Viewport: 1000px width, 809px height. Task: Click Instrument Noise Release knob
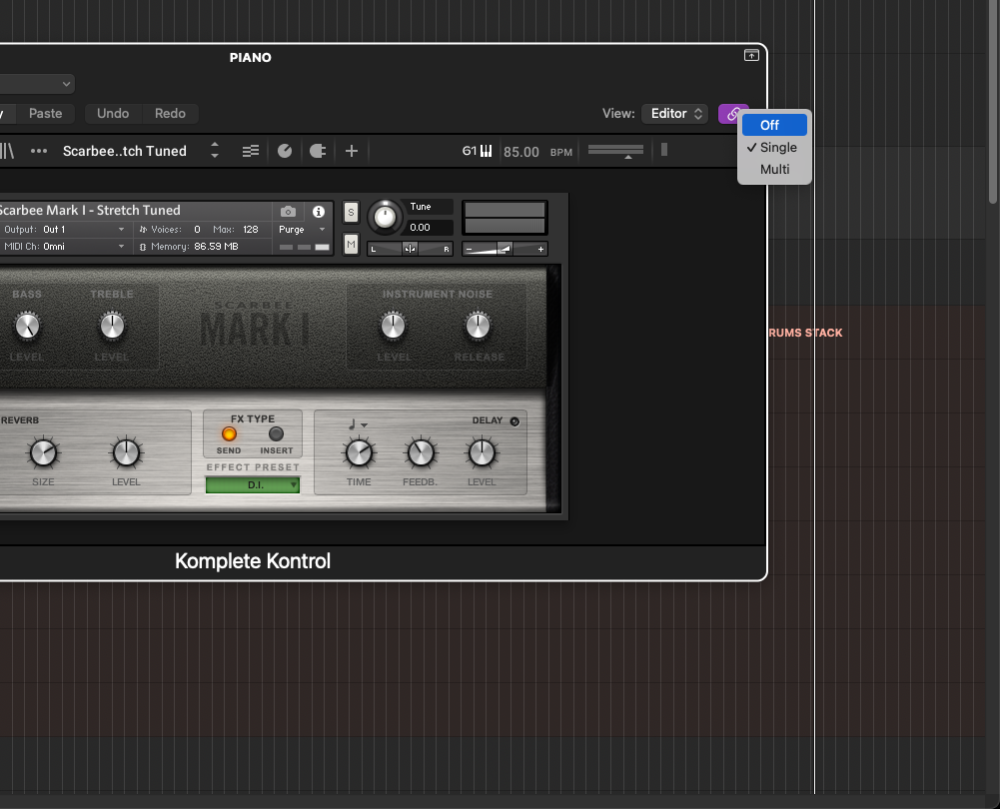point(478,326)
